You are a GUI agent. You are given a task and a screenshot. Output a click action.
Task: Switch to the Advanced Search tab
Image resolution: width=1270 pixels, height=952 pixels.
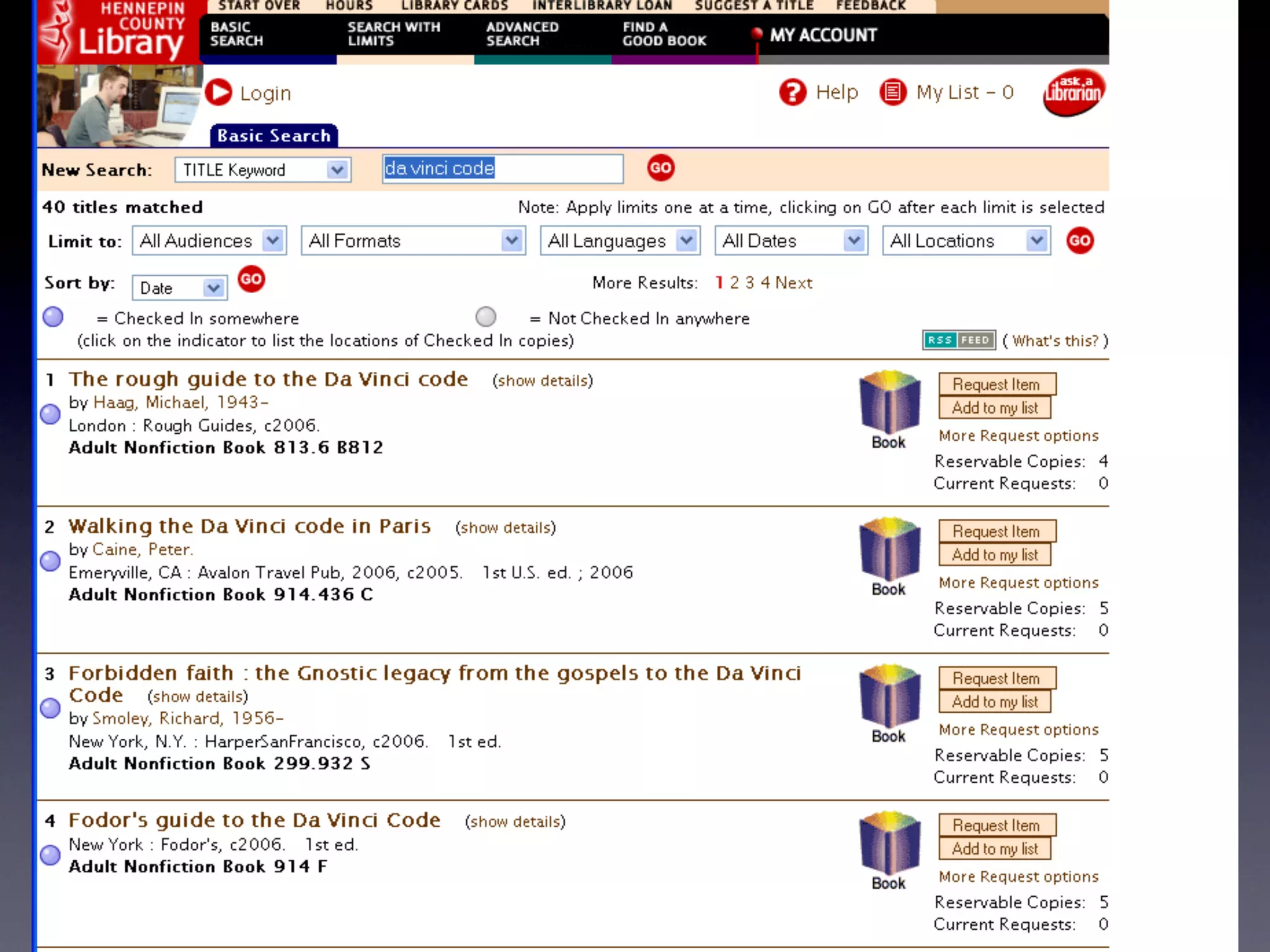522,34
